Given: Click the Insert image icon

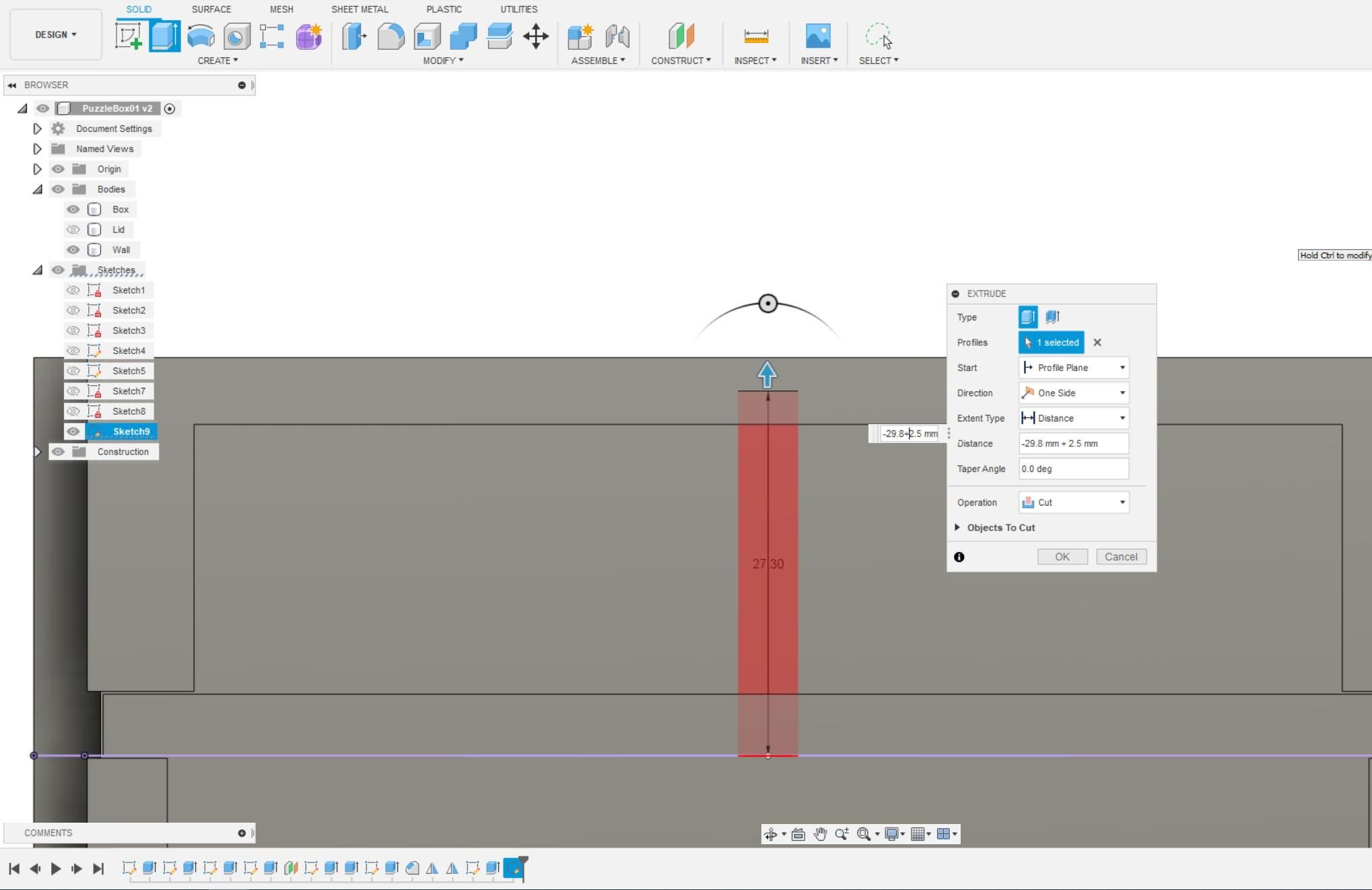Looking at the screenshot, I should 818,36.
